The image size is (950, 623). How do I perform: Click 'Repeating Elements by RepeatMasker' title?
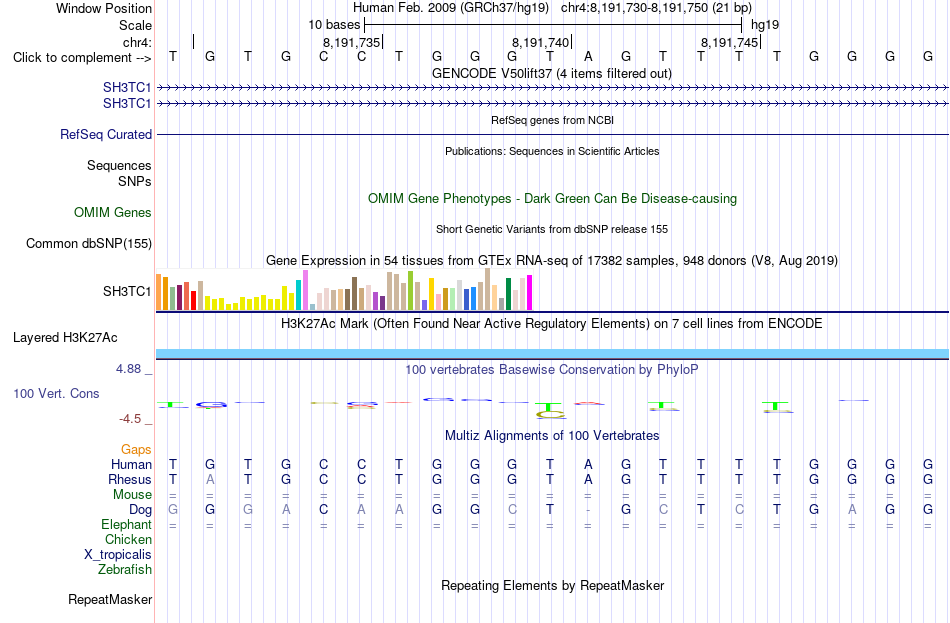552,586
